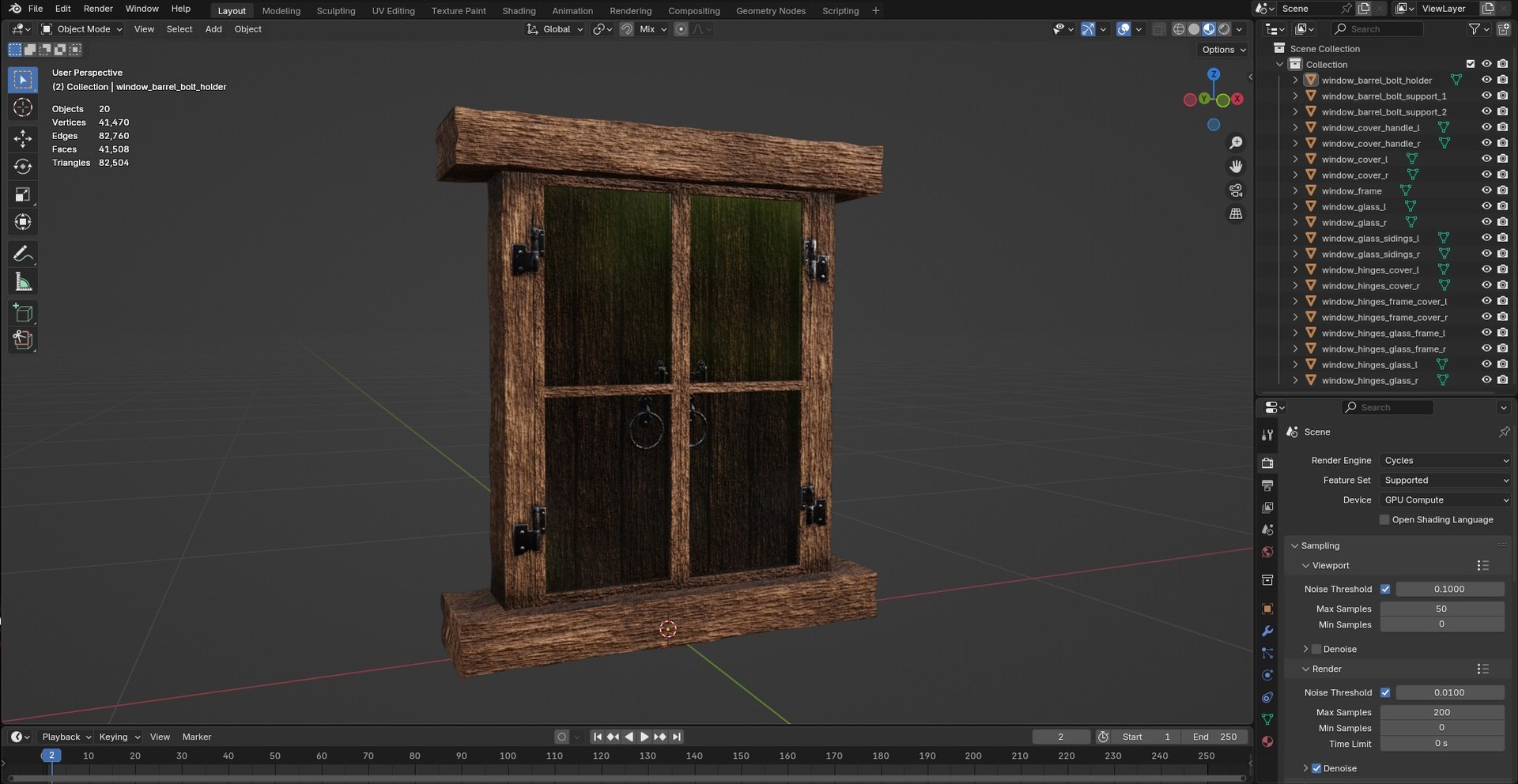This screenshot has height=784, width=1518.
Task: Disable render for window_cover_r camera icon
Action: point(1502,175)
